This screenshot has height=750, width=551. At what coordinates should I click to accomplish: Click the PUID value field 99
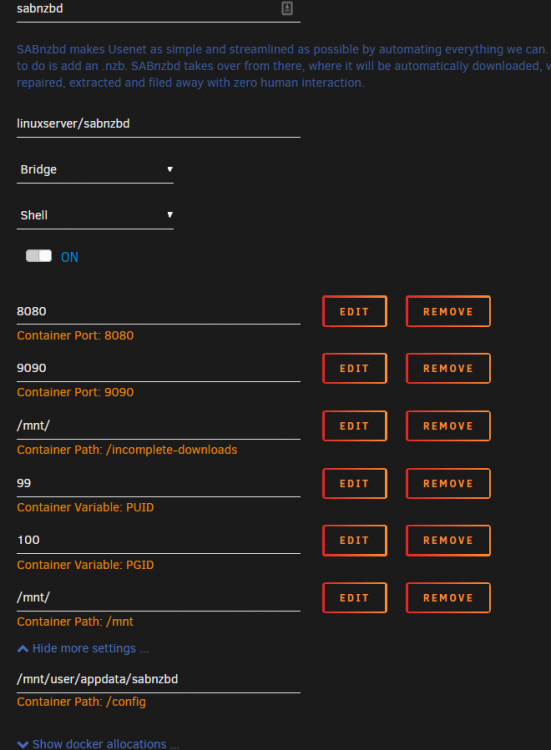158,484
